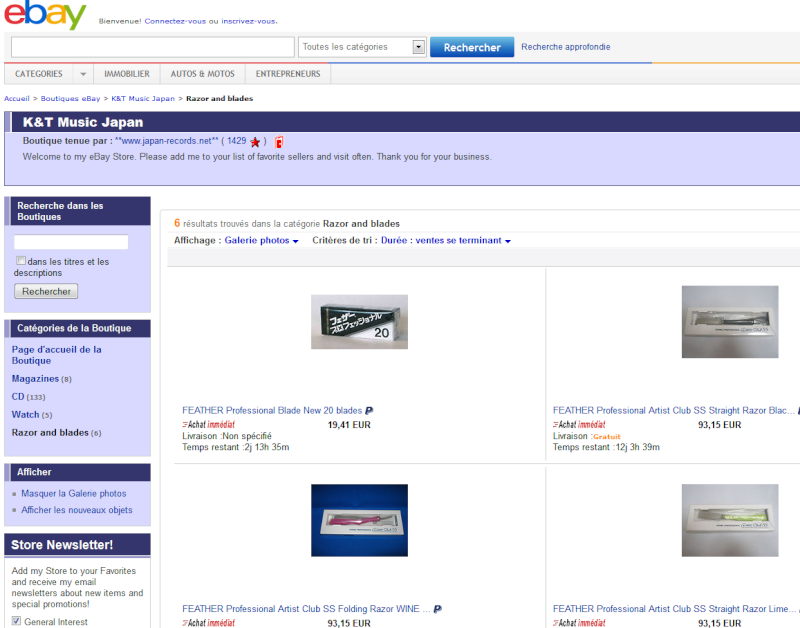Click the blue Rechercher search button
This screenshot has height=628, width=800.
(472, 47)
